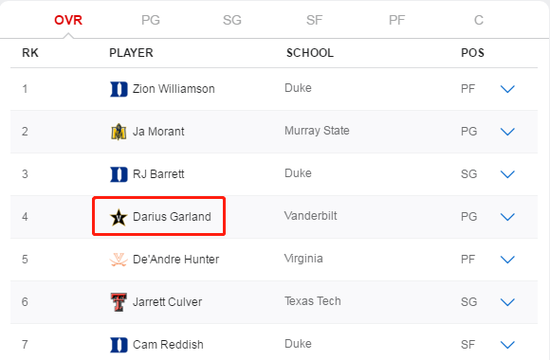Click the RK column header
The width and height of the screenshot is (550, 360).
click(30, 53)
